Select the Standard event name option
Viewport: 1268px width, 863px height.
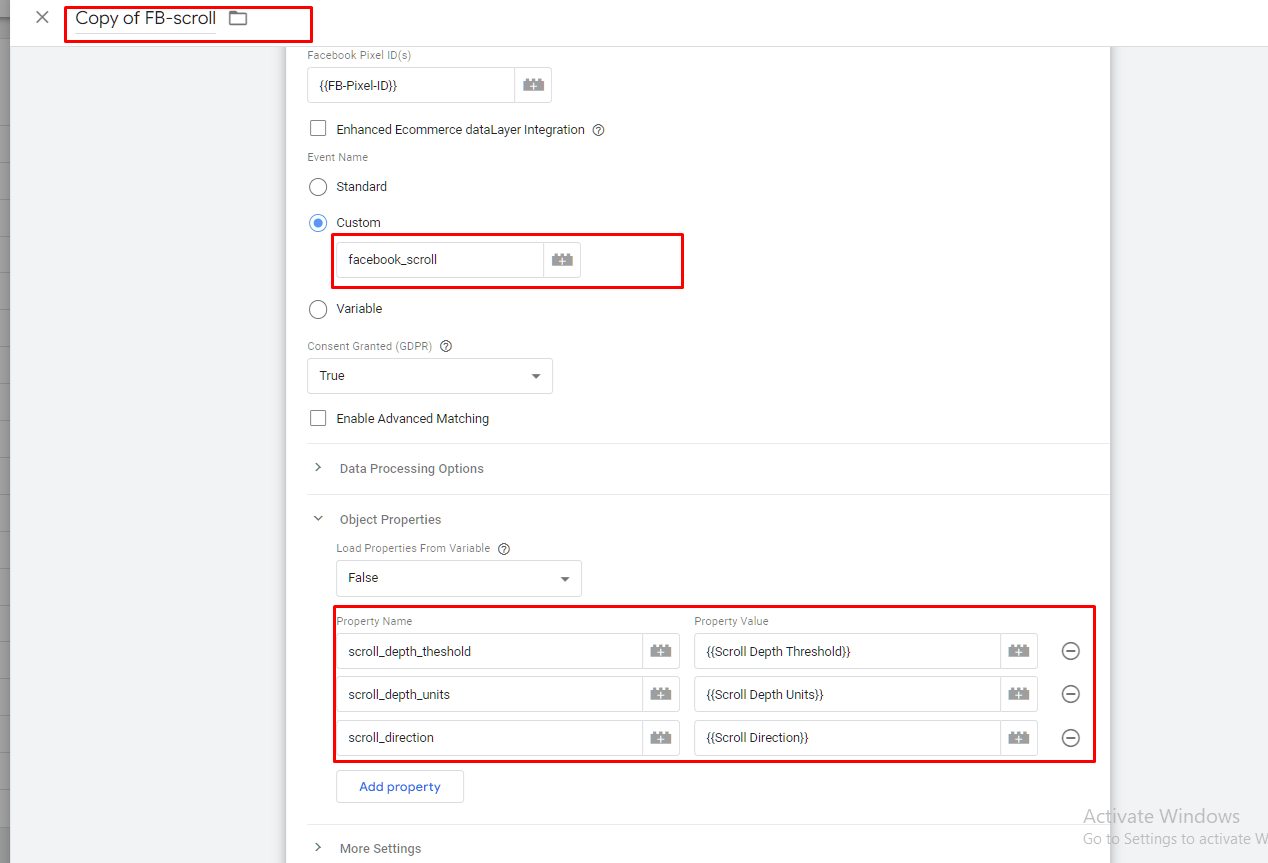[x=318, y=187]
